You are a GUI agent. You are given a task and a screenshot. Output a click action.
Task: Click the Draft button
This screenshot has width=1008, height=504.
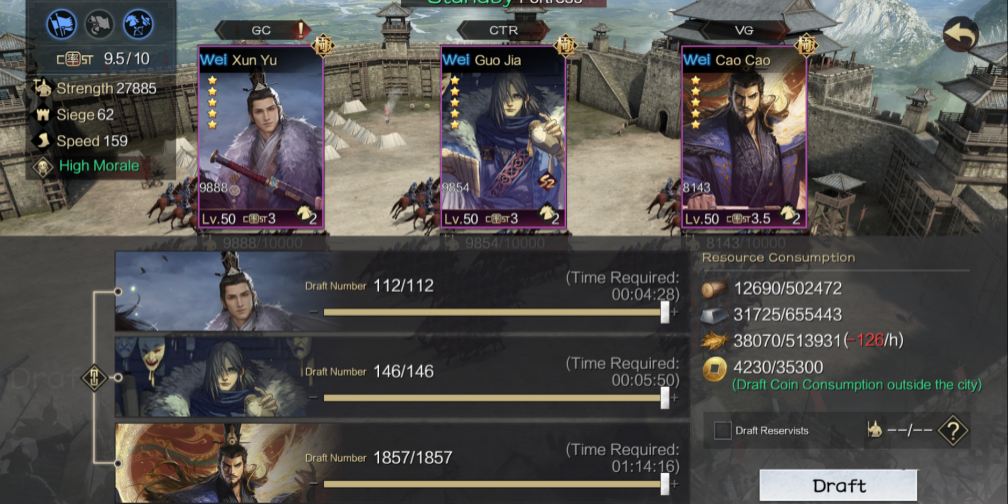coord(838,485)
